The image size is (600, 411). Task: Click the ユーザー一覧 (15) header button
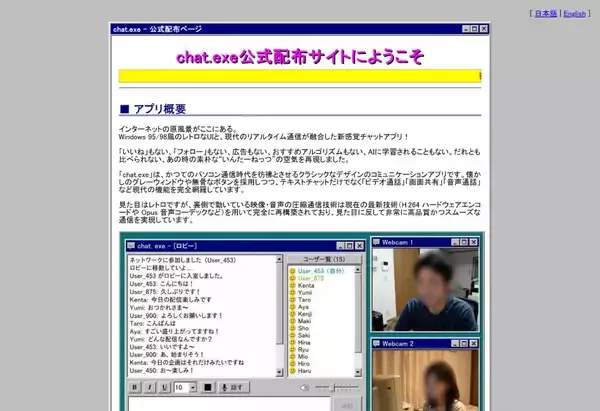pos(324,259)
